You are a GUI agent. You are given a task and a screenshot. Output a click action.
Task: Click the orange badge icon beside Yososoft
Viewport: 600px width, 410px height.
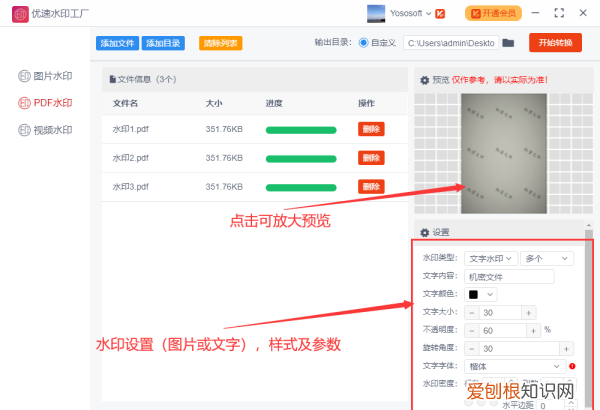440,14
